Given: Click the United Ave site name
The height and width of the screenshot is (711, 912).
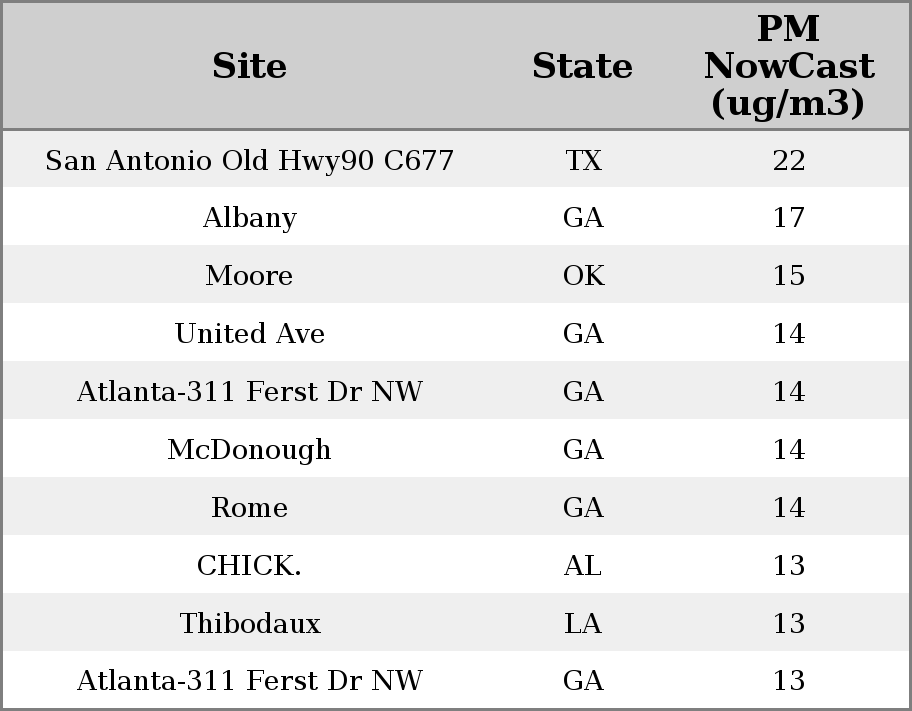Looking at the screenshot, I should coord(249,334).
